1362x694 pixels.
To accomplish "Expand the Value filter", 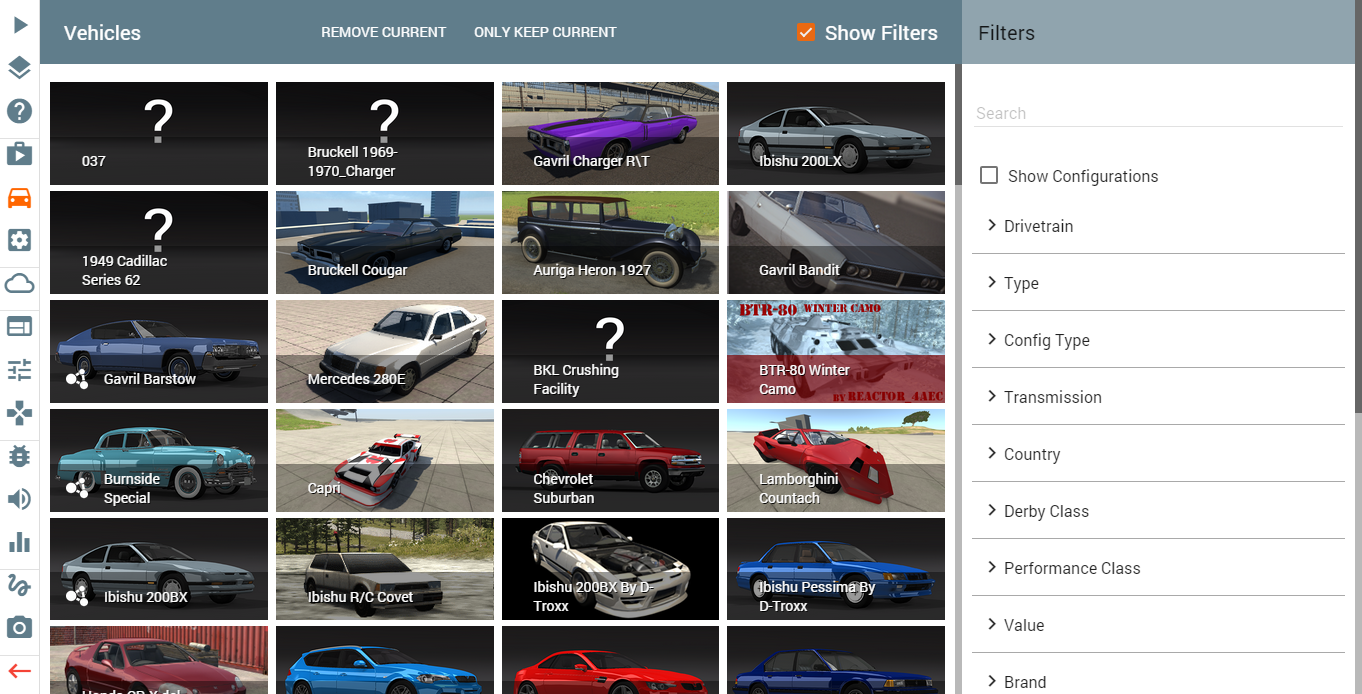I will point(1158,625).
